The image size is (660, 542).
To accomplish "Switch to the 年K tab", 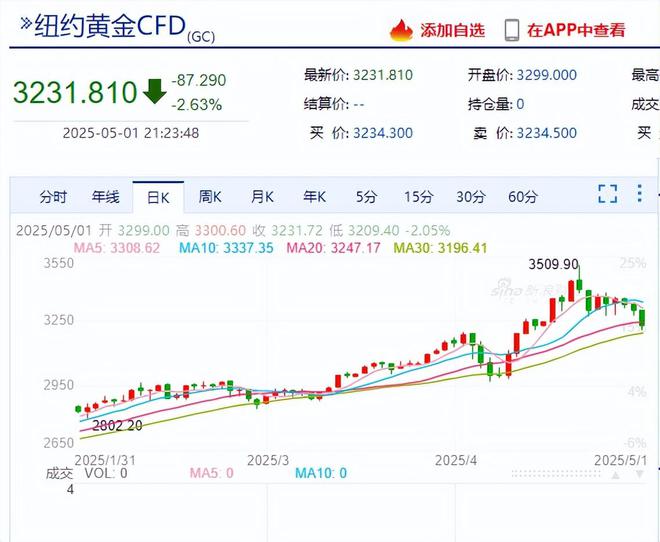I will click(x=315, y=197).
